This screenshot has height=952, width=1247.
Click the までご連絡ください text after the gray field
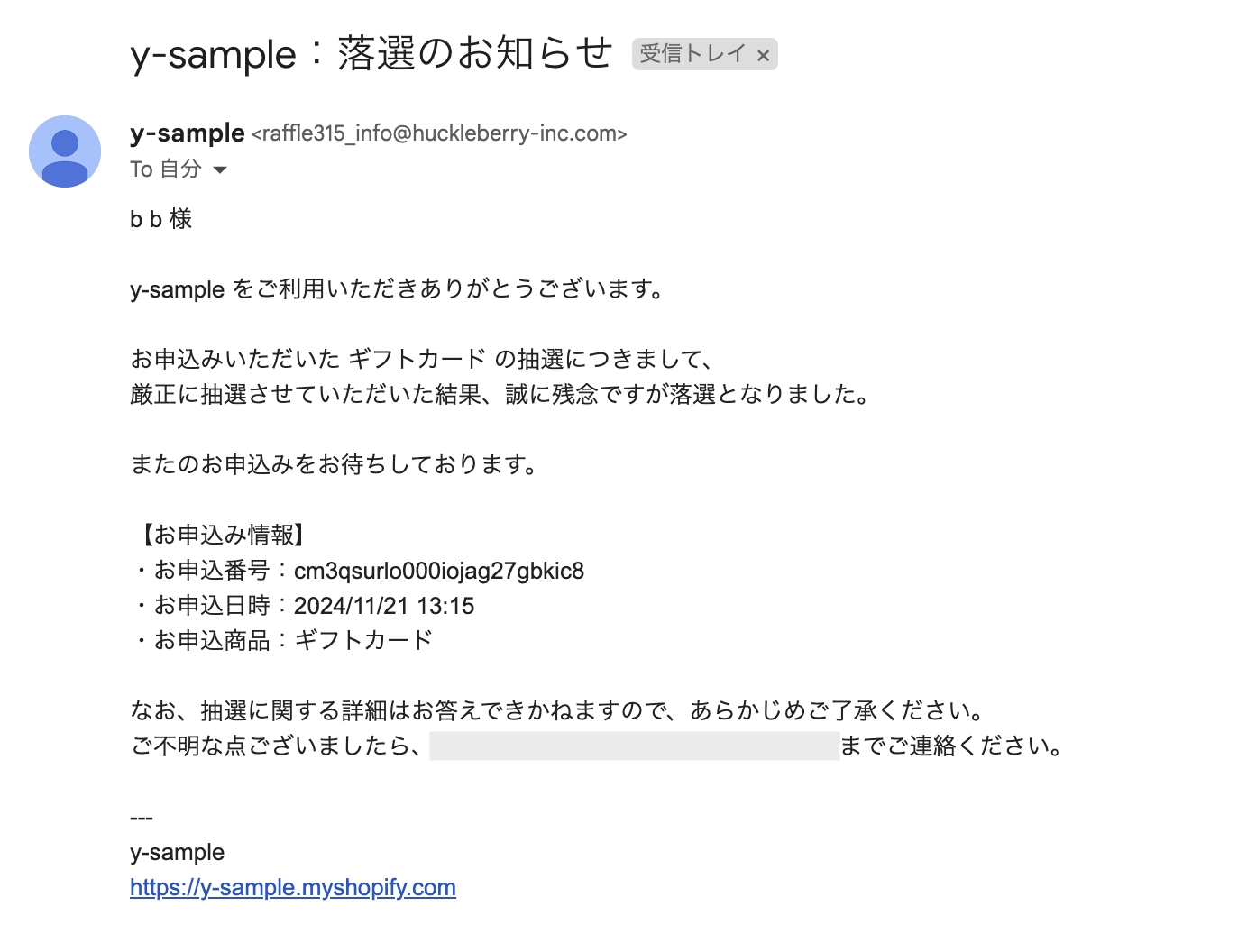[x=953, y=746]
